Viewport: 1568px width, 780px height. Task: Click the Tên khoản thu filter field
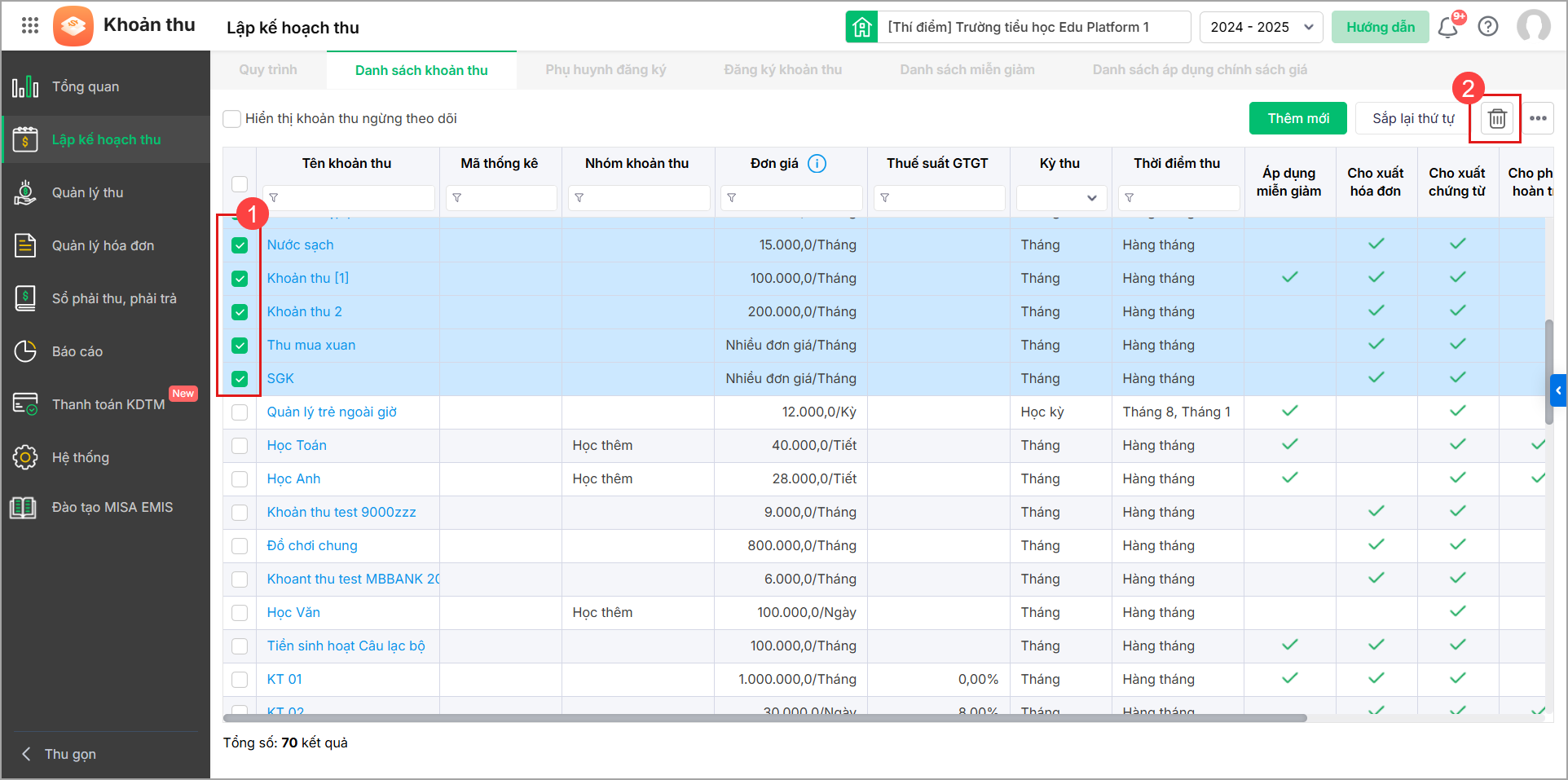[350, 198]
